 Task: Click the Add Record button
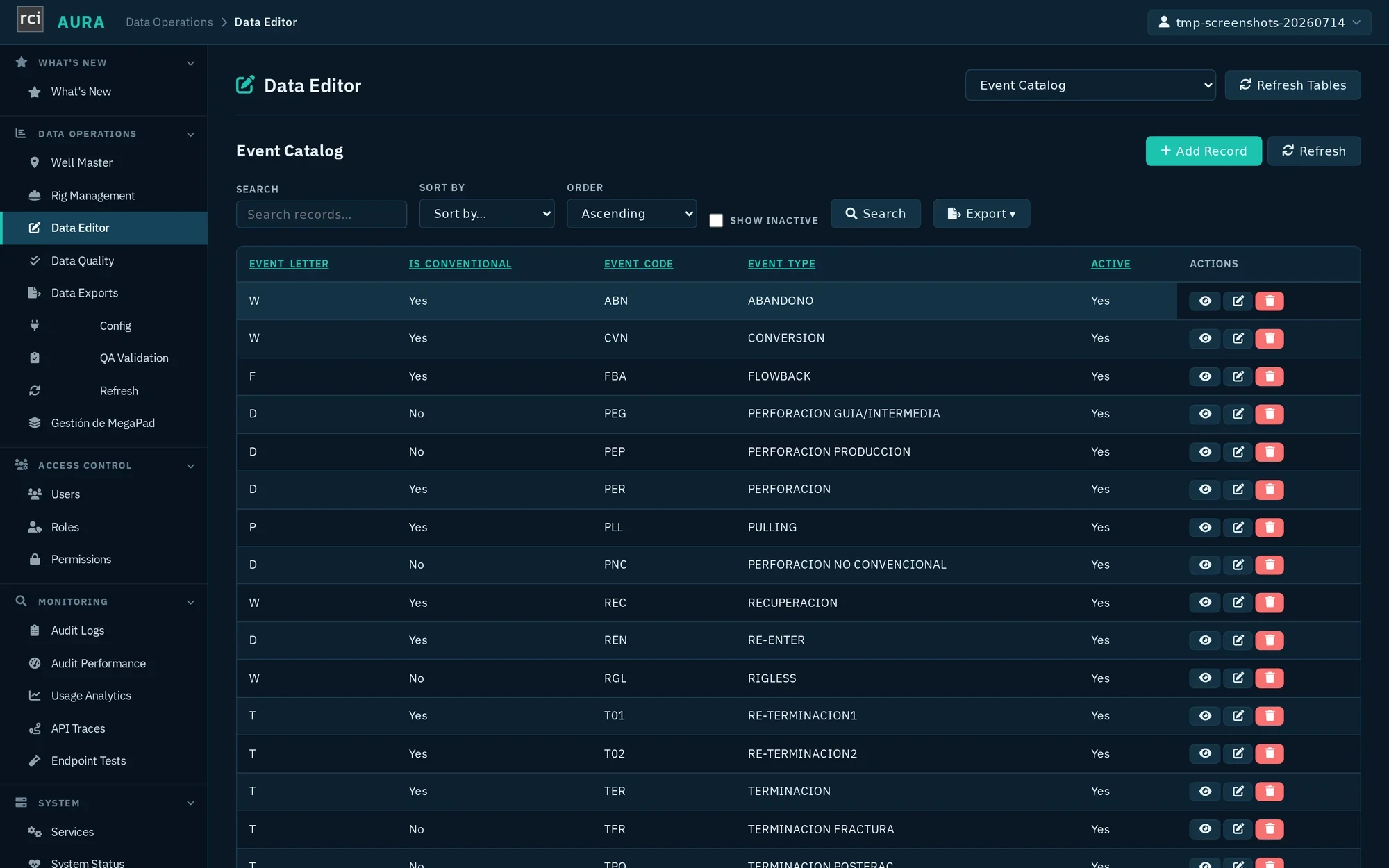coord(1204,151)
